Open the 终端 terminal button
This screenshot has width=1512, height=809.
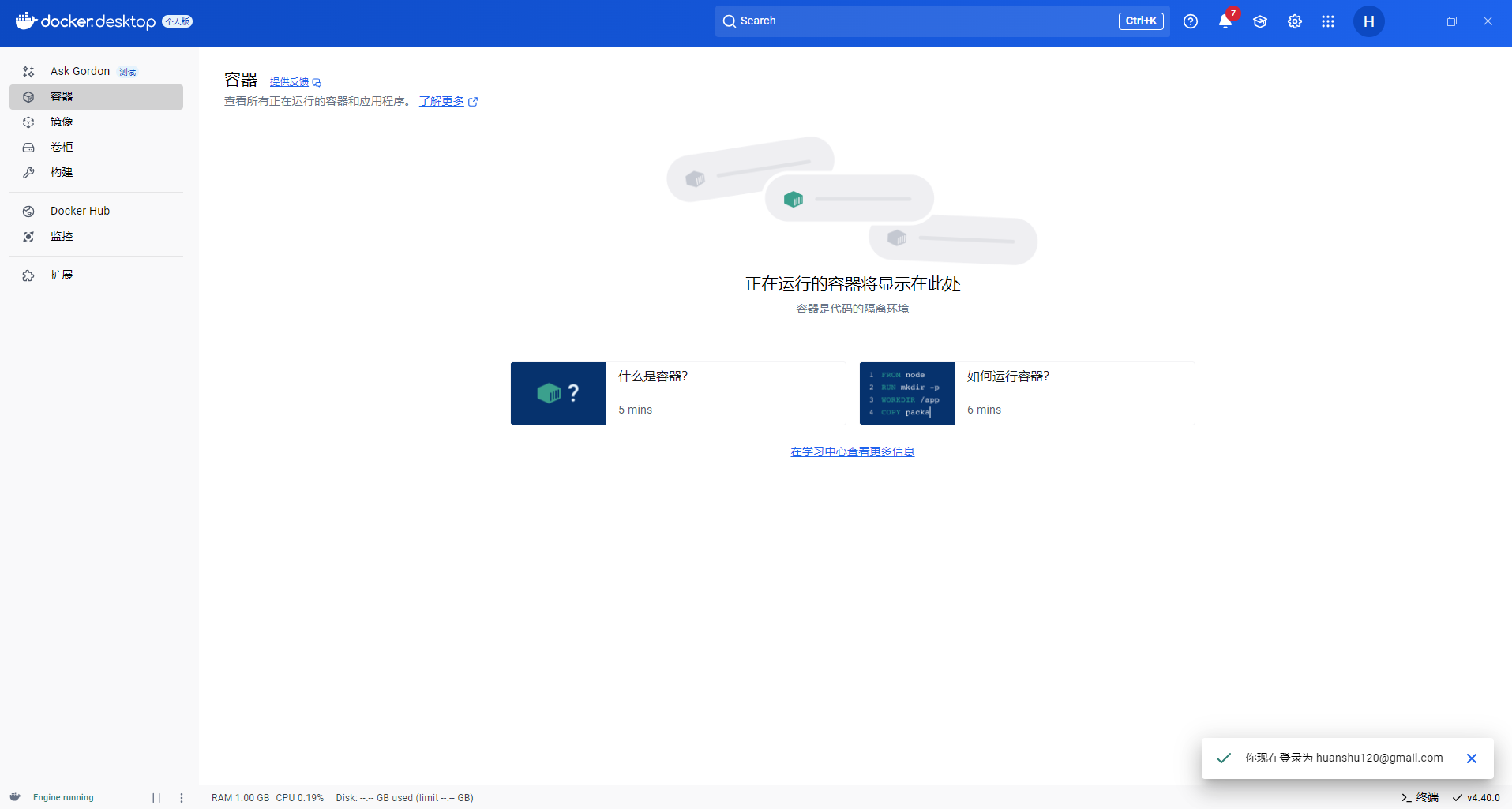tap(1420, 798)
